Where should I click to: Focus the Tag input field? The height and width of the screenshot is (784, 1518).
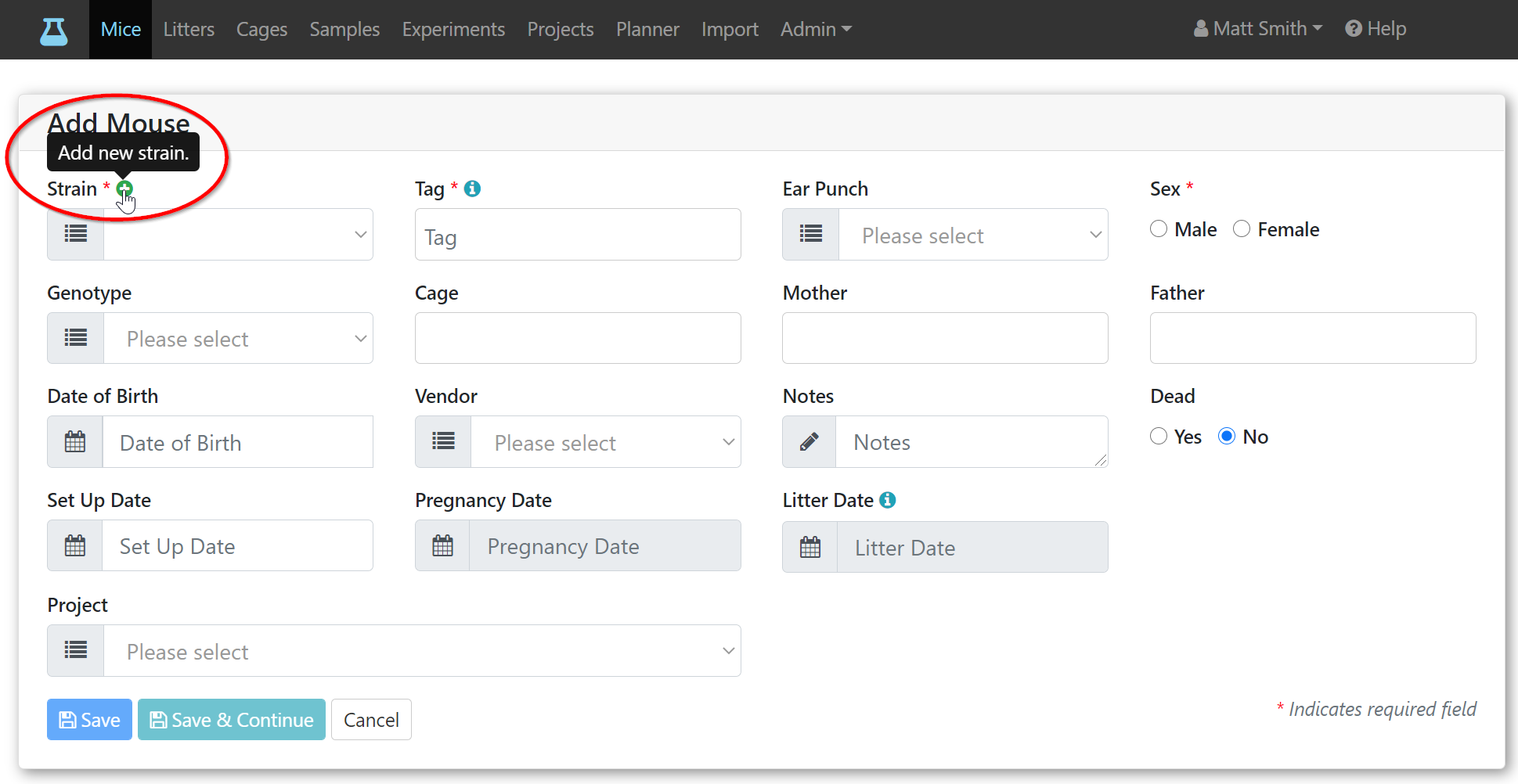click(x=578, y=234)
